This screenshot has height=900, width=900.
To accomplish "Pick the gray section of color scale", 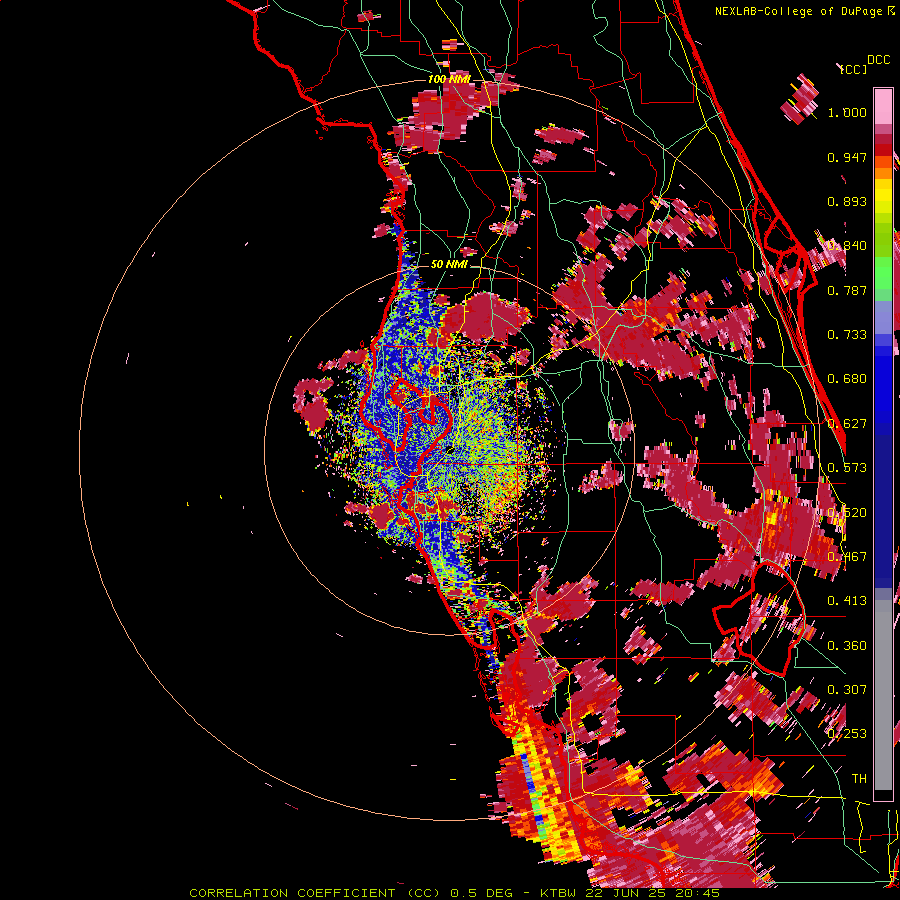I will [x=883, y=695].
